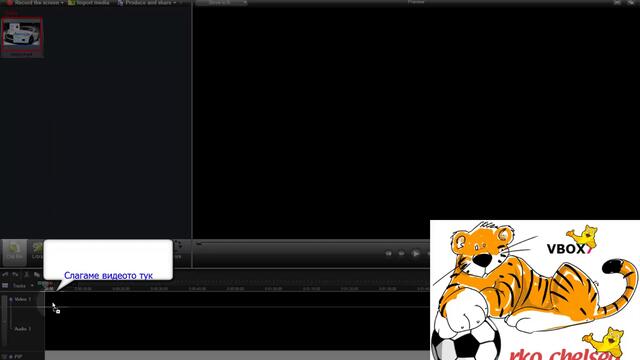Click the Import media green icon
Viewport: 640px width, 360px height.
point(72,2)
